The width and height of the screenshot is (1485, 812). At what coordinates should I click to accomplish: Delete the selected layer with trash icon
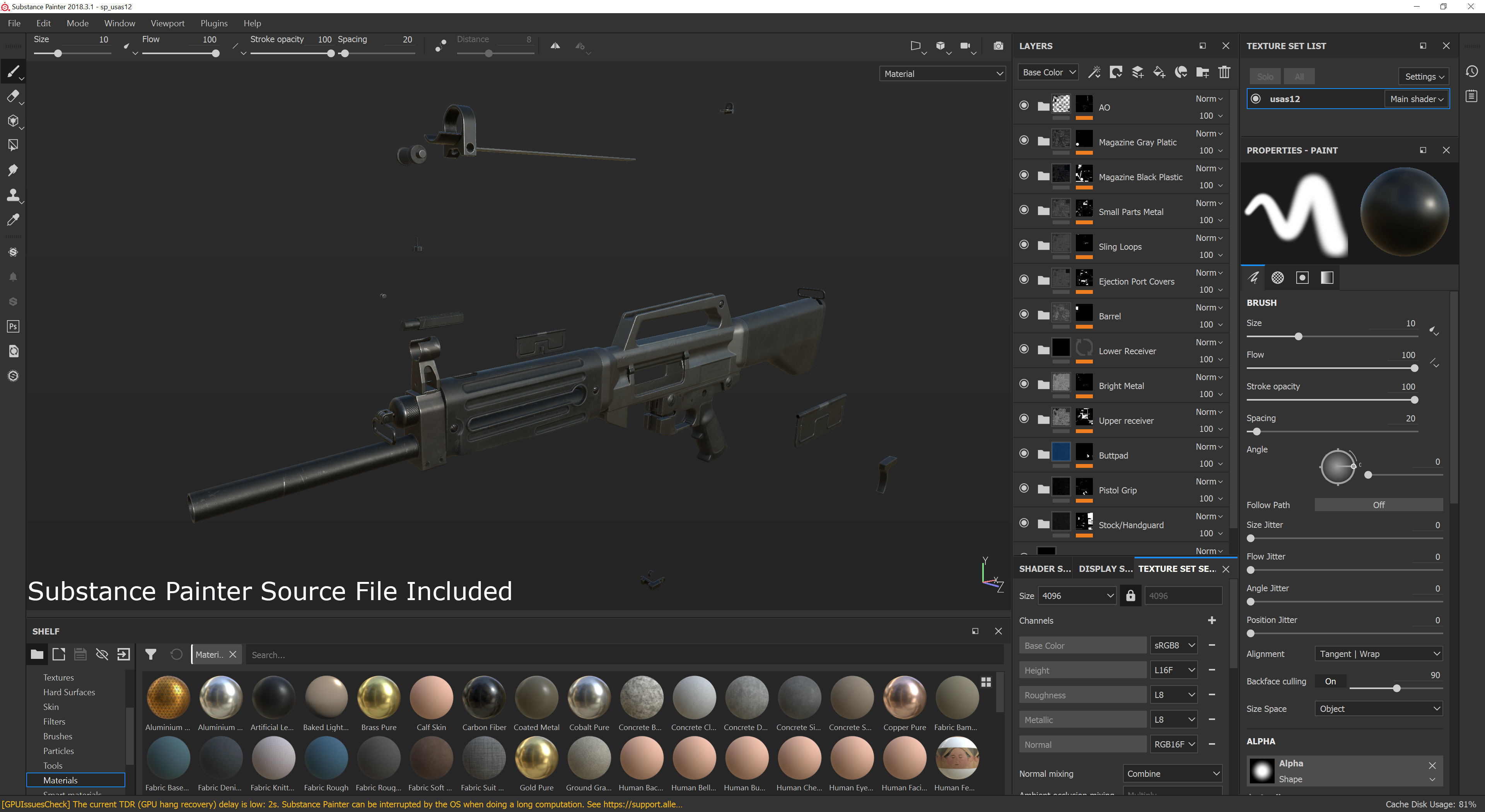point(1224,72)
